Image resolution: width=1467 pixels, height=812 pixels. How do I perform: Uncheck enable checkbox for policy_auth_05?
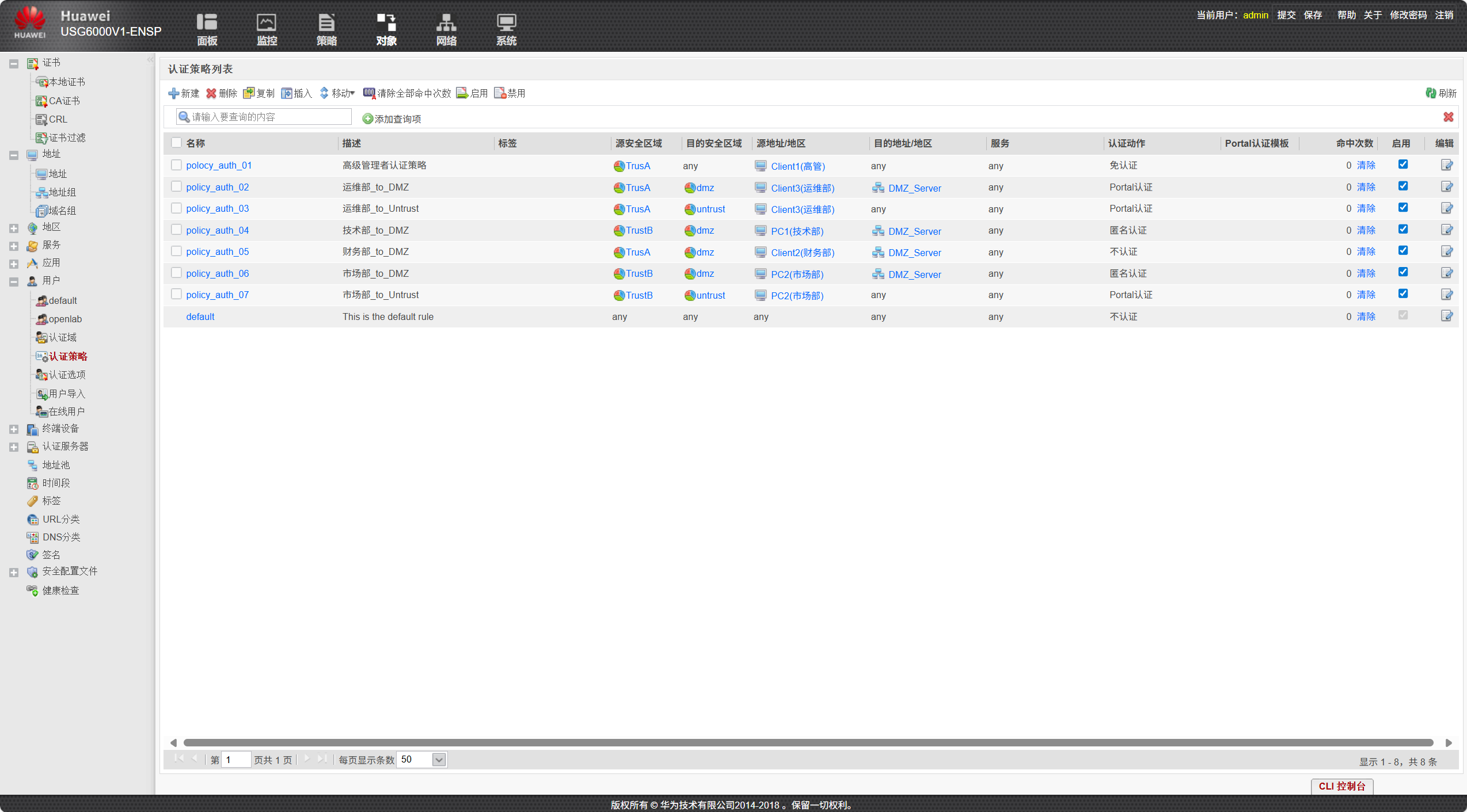point(1403,250)
